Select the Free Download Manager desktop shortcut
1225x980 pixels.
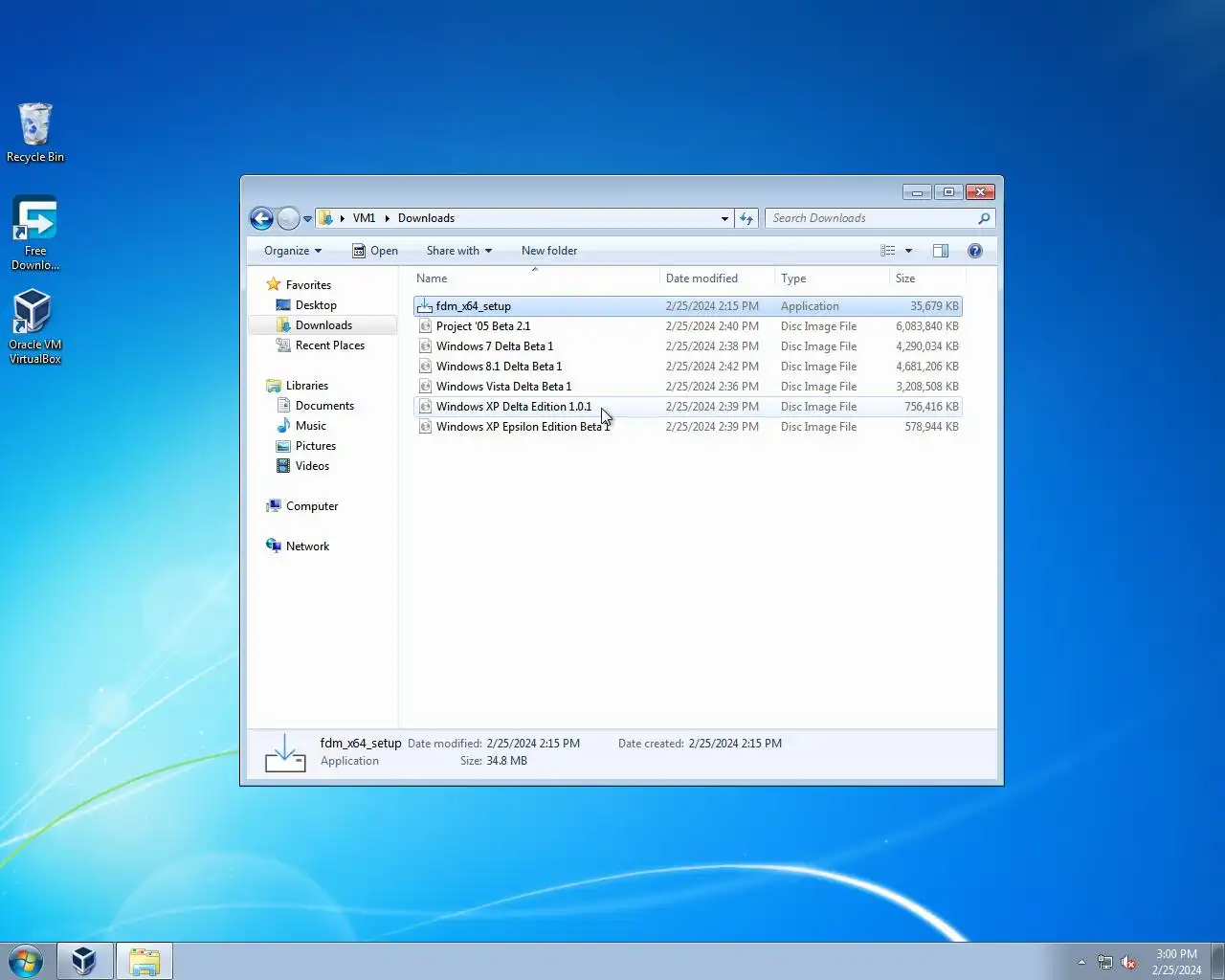click(35, 233)
